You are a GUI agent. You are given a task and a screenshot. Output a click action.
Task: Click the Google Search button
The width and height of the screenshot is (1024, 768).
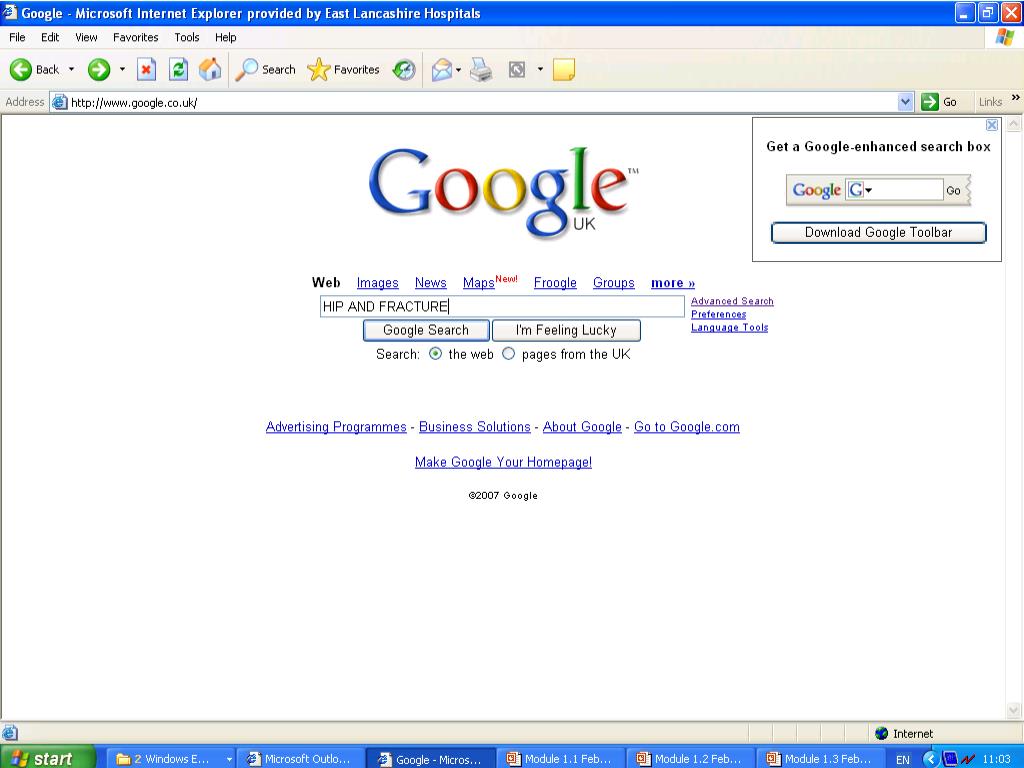[426, 330]
